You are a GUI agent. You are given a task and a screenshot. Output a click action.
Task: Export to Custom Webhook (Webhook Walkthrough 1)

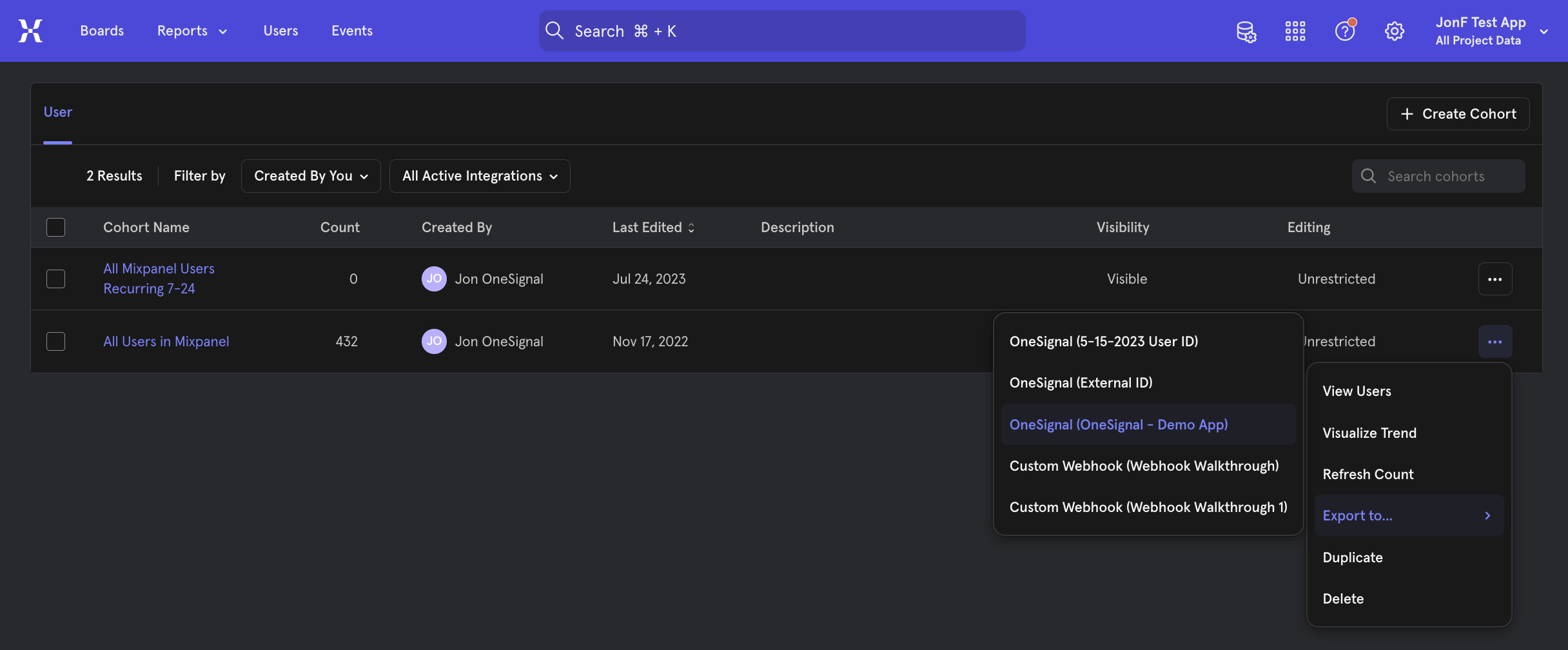pyautogui.click(x=1148, y=507)
